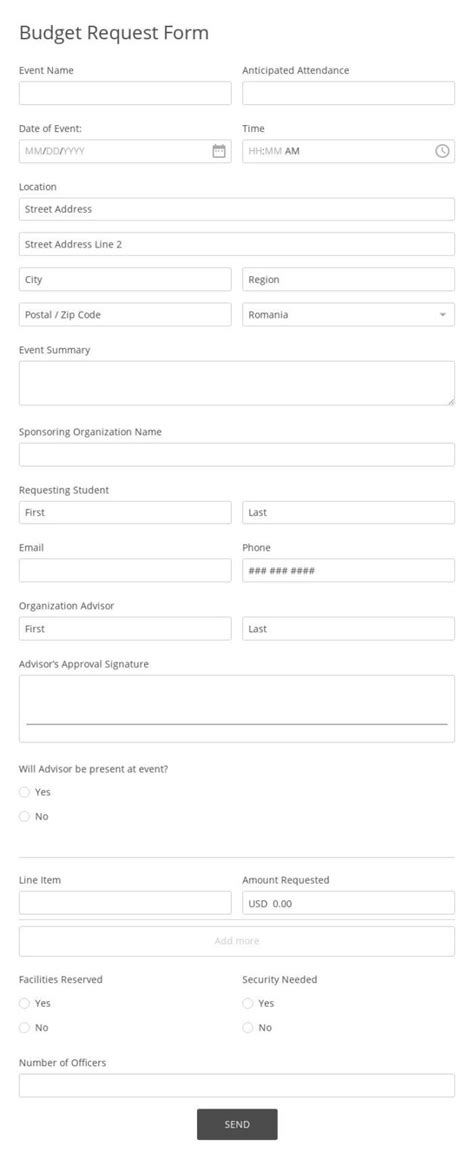
Task: Click the Number of Officers field
Action: coord(237,1086)
